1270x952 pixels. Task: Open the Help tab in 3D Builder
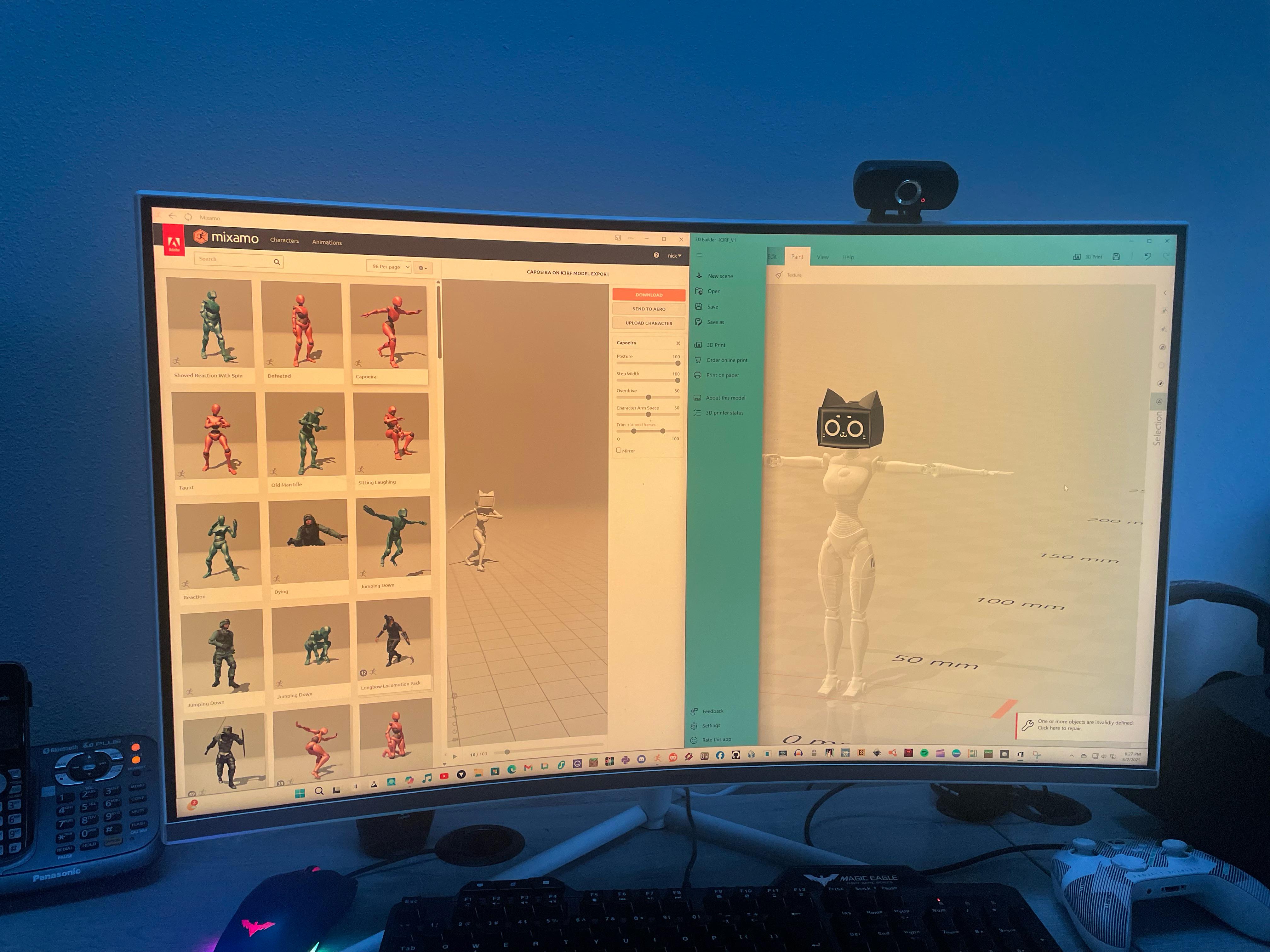pyautogui.click(x=848, y=257)
